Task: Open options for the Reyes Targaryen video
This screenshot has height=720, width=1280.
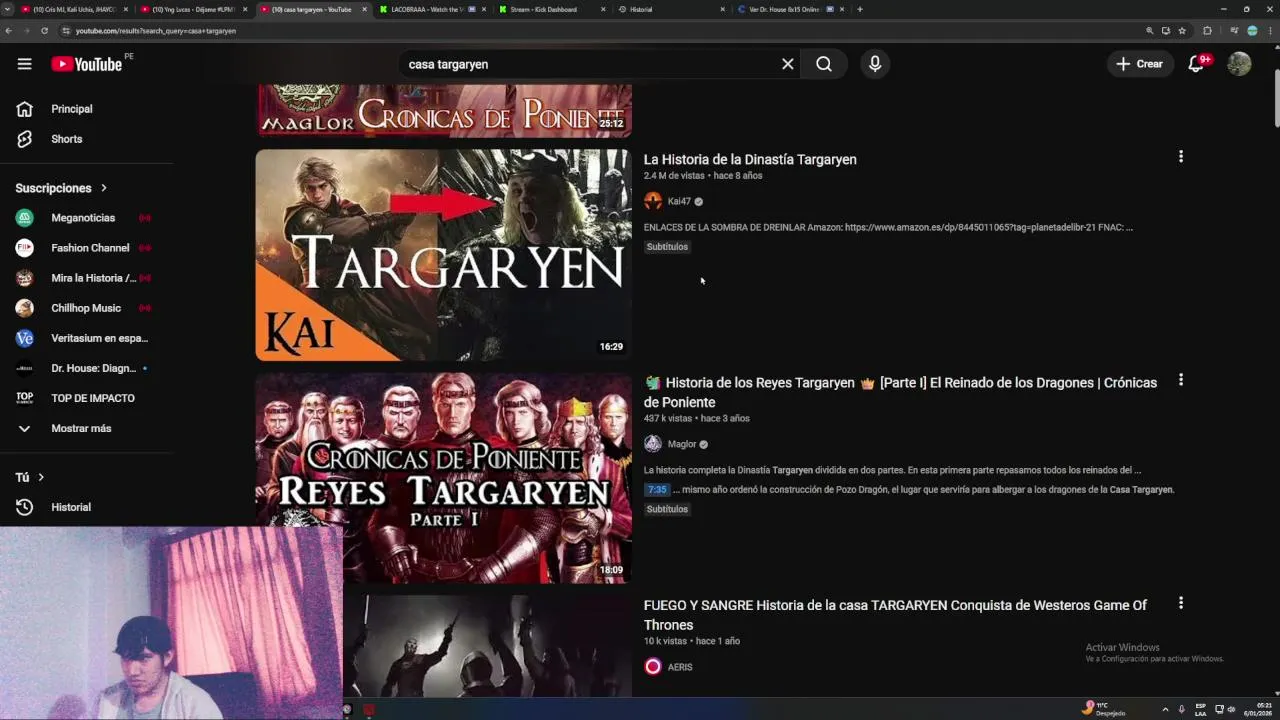Action: 1181,380
